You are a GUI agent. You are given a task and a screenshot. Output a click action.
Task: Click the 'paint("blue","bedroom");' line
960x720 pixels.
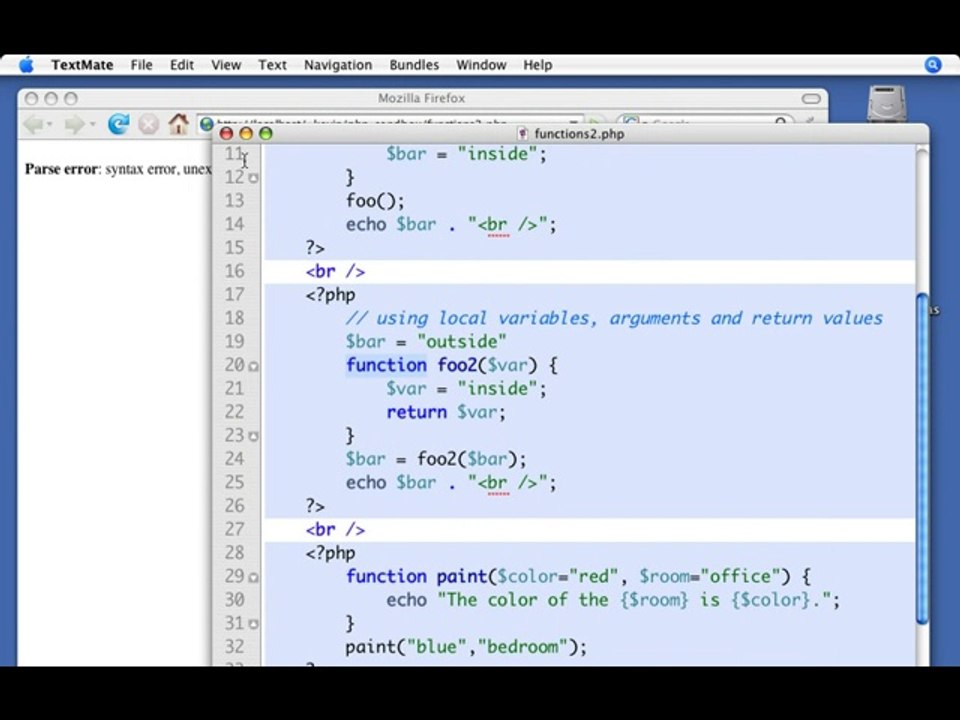point(466,647)
